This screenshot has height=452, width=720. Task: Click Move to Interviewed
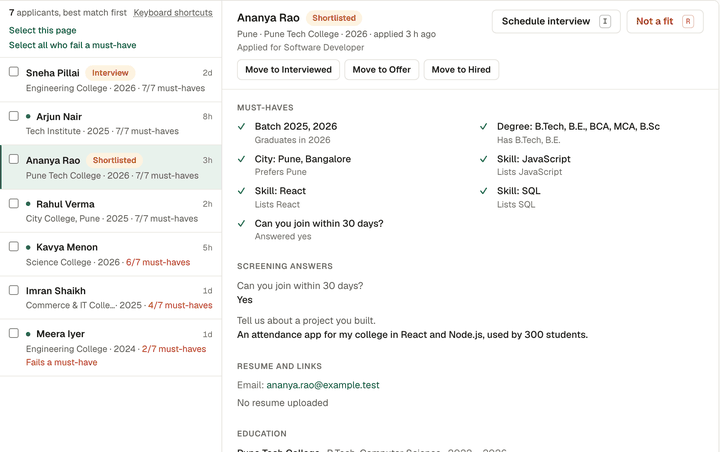coord(288,70)
